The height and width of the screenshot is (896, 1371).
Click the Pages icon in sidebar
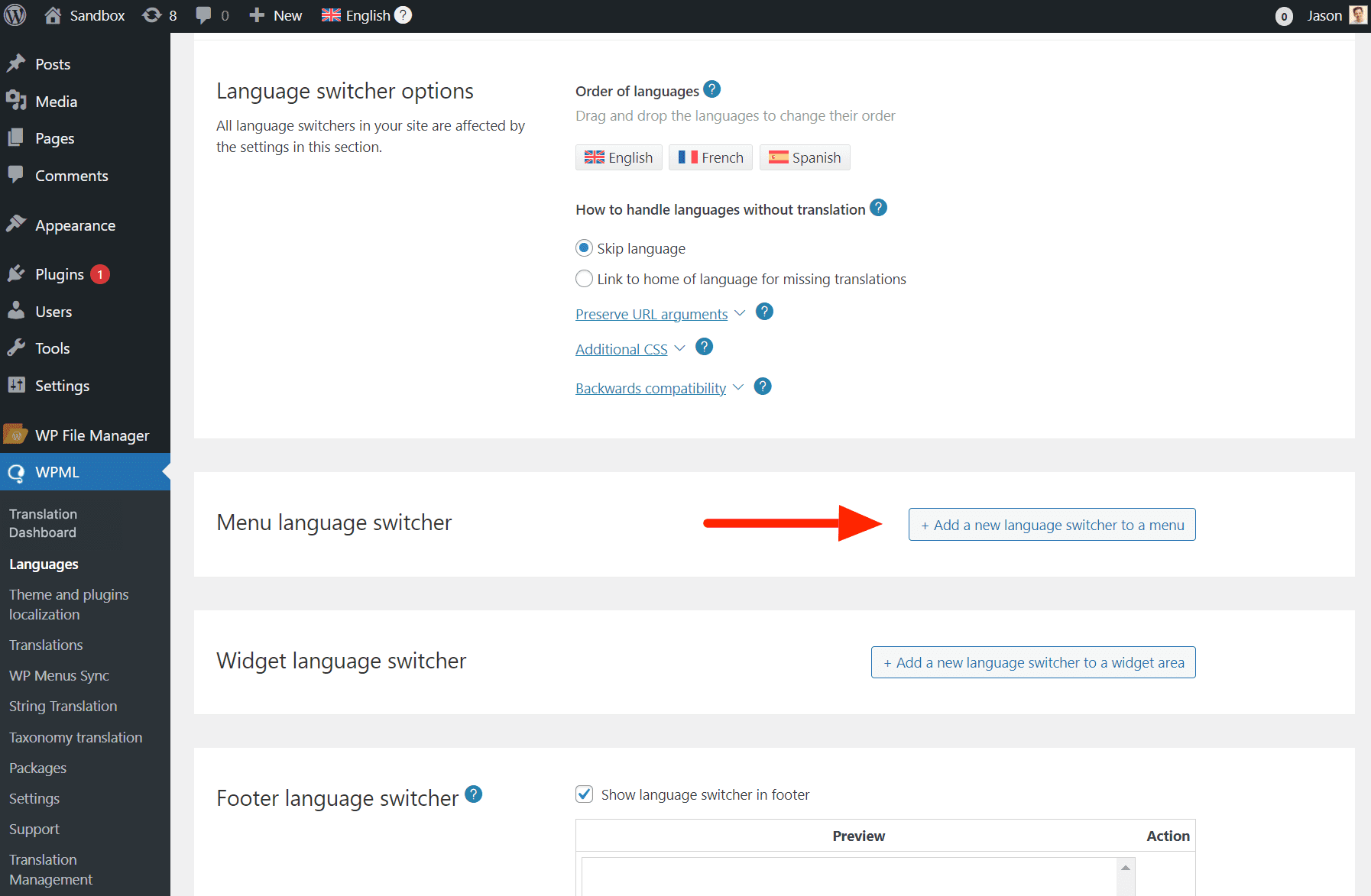coord(16,137)
